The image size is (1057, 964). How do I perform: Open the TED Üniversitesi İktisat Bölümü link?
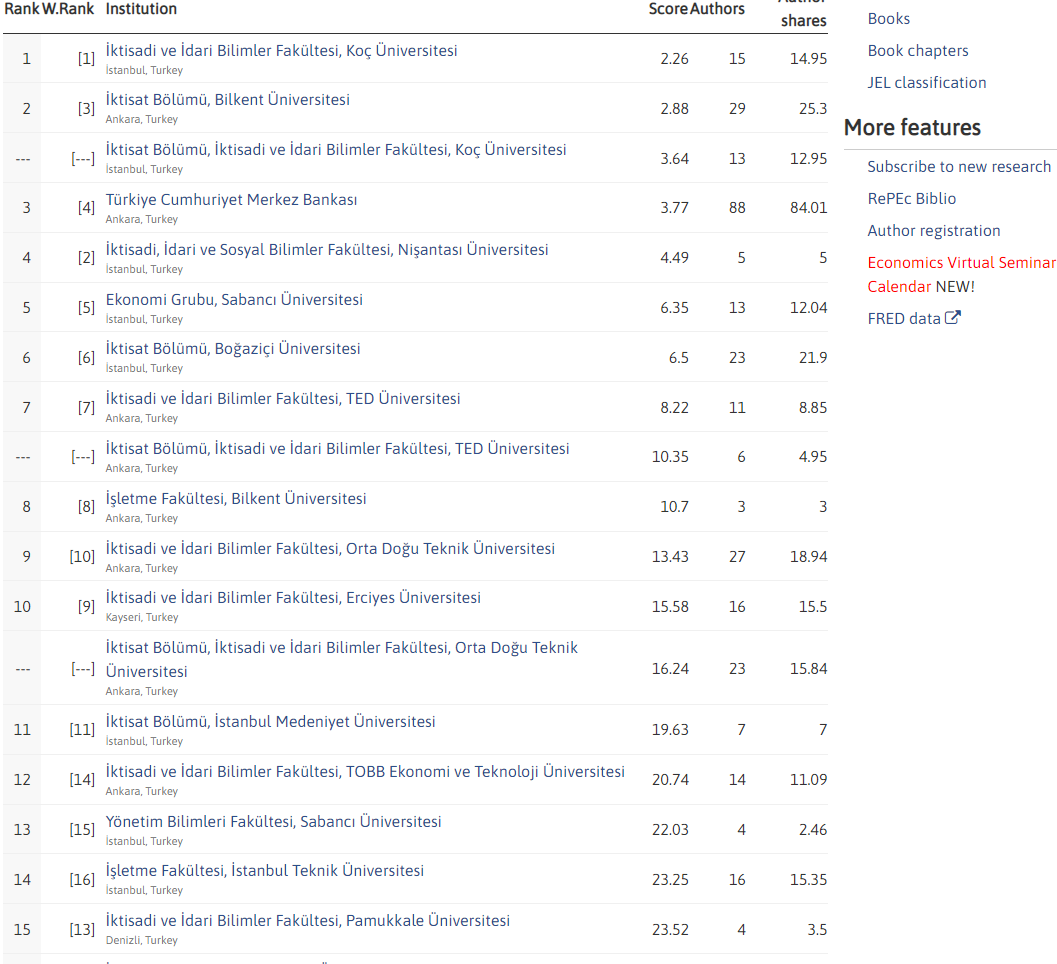337,448
